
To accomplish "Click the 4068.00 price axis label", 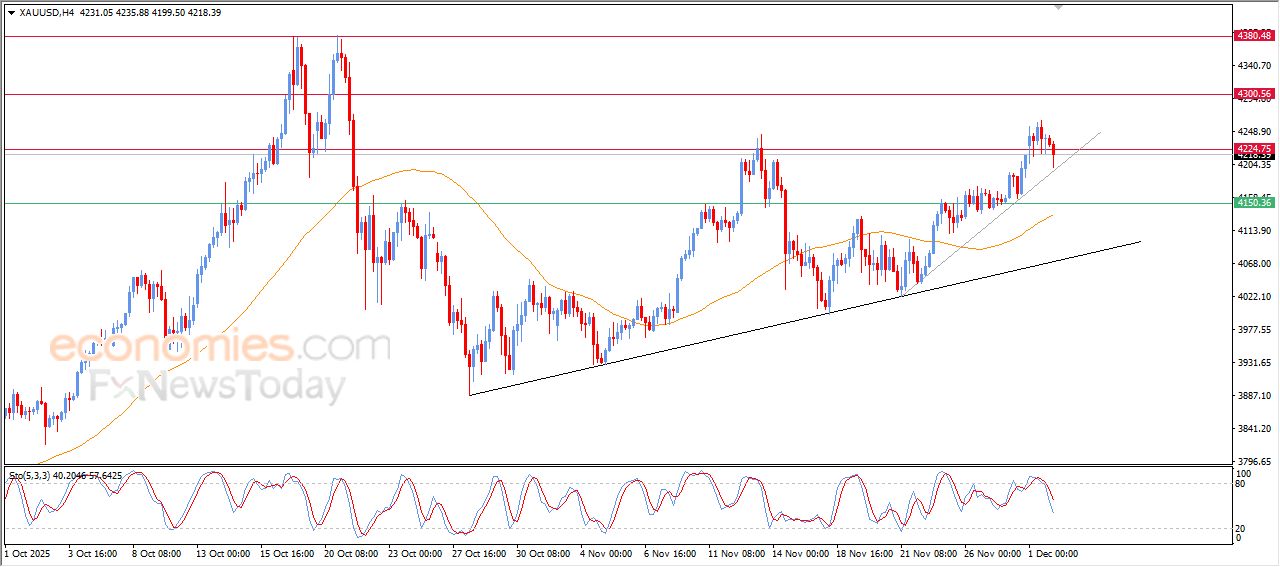I will (x=1253, y=264).
